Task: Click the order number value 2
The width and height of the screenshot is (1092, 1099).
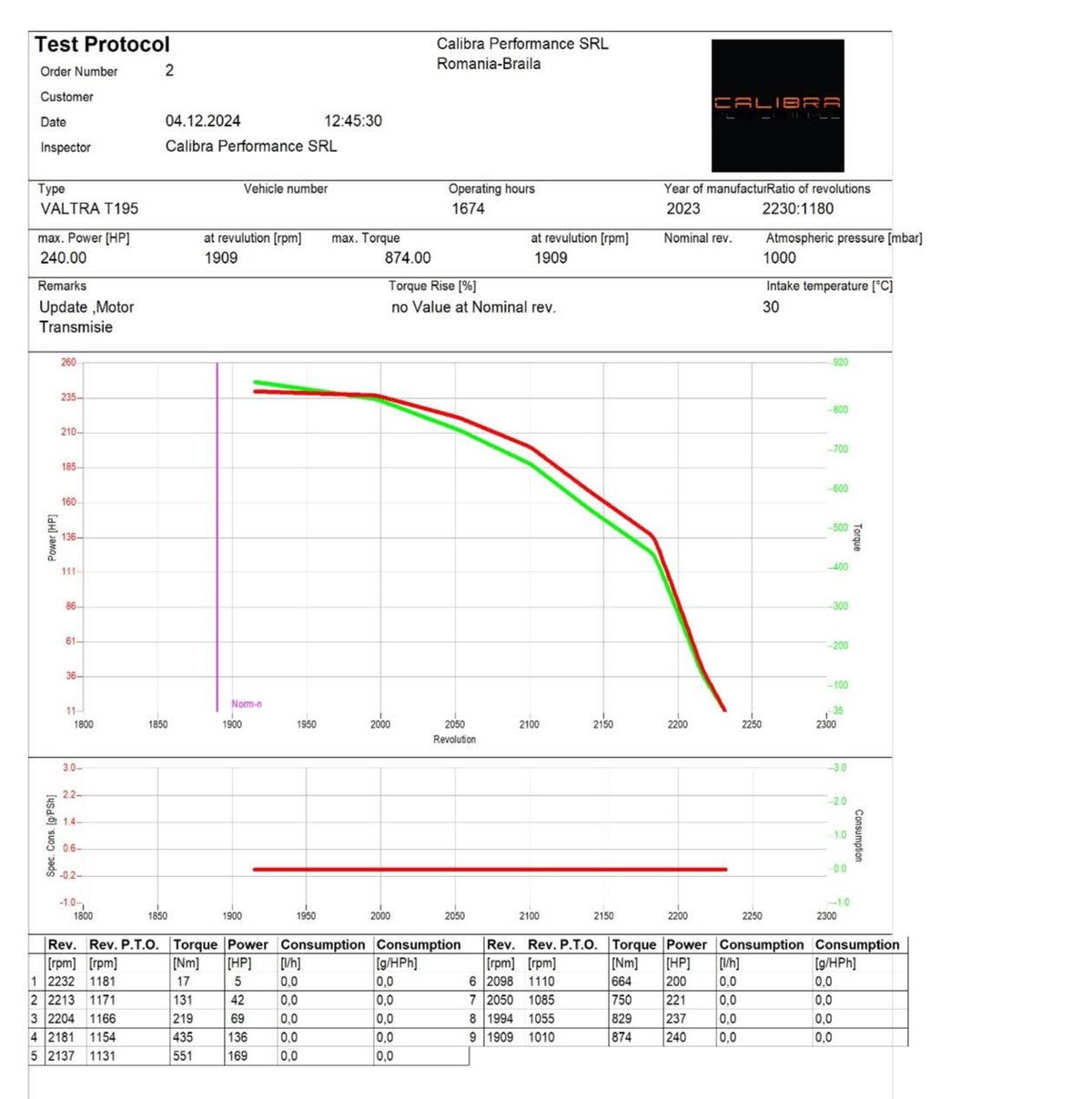Action: point(169,70)
